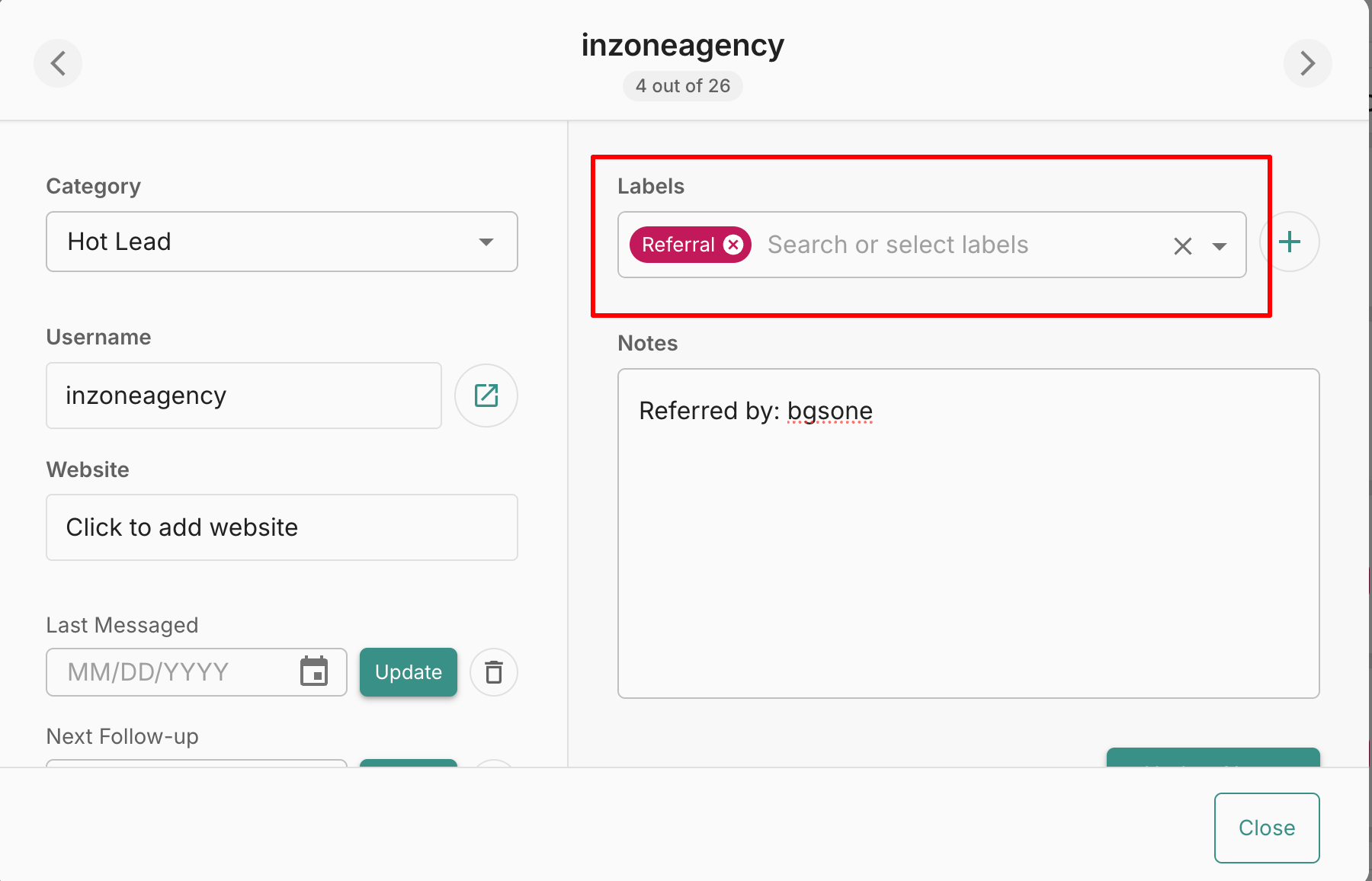Go to next lead with right chevron

pyautogui.click(x=1307, y=63)
